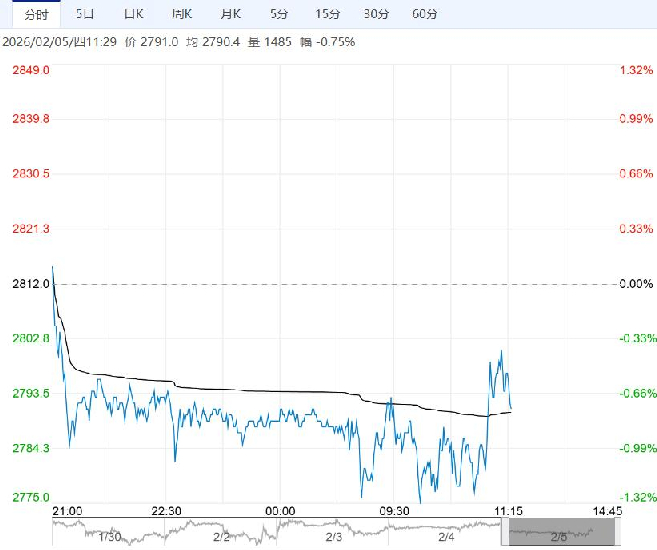
Task: Switch to 15分 interval view
Action: [328, 14]
